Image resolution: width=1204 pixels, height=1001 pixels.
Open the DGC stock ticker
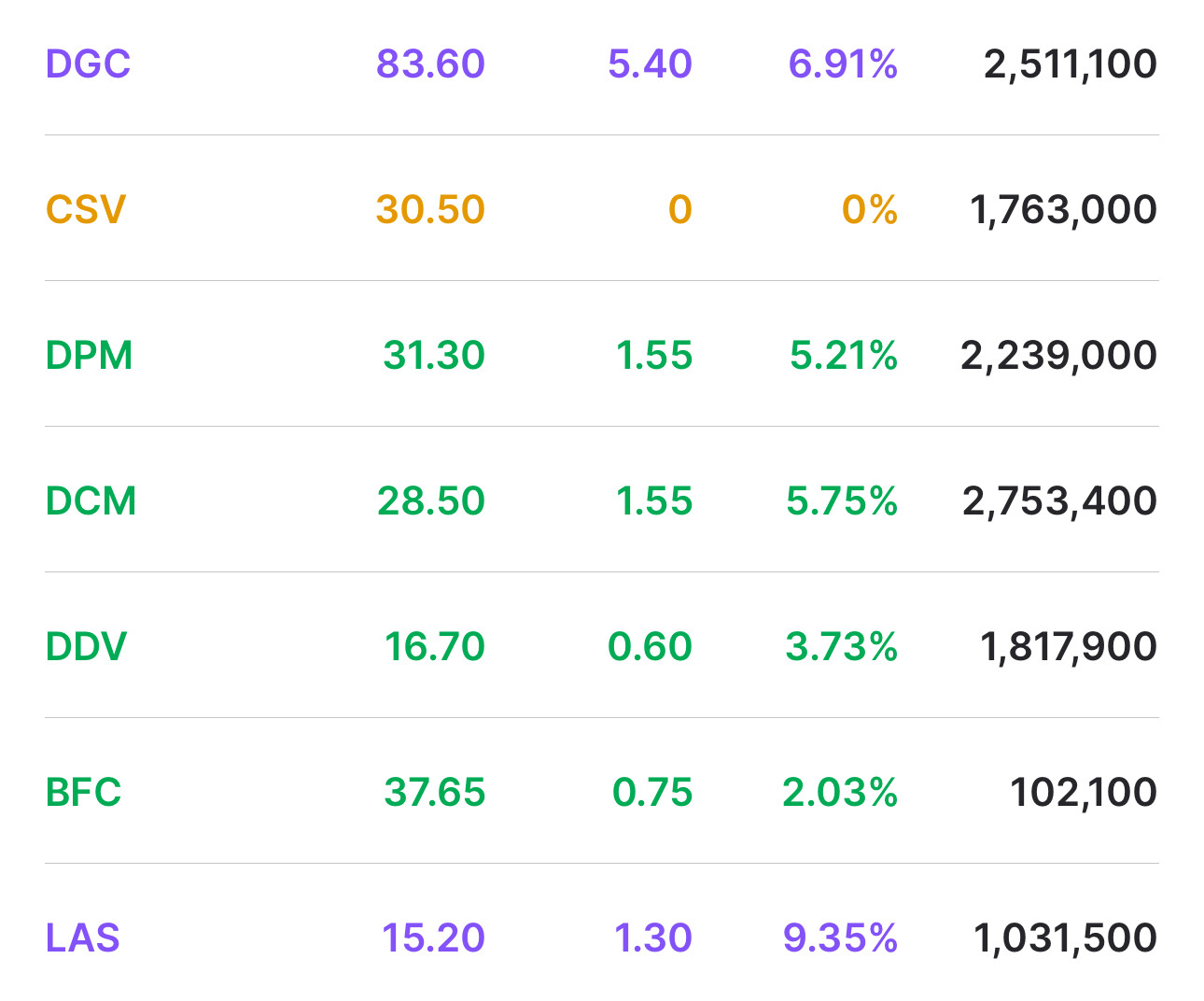click(88, 64)
